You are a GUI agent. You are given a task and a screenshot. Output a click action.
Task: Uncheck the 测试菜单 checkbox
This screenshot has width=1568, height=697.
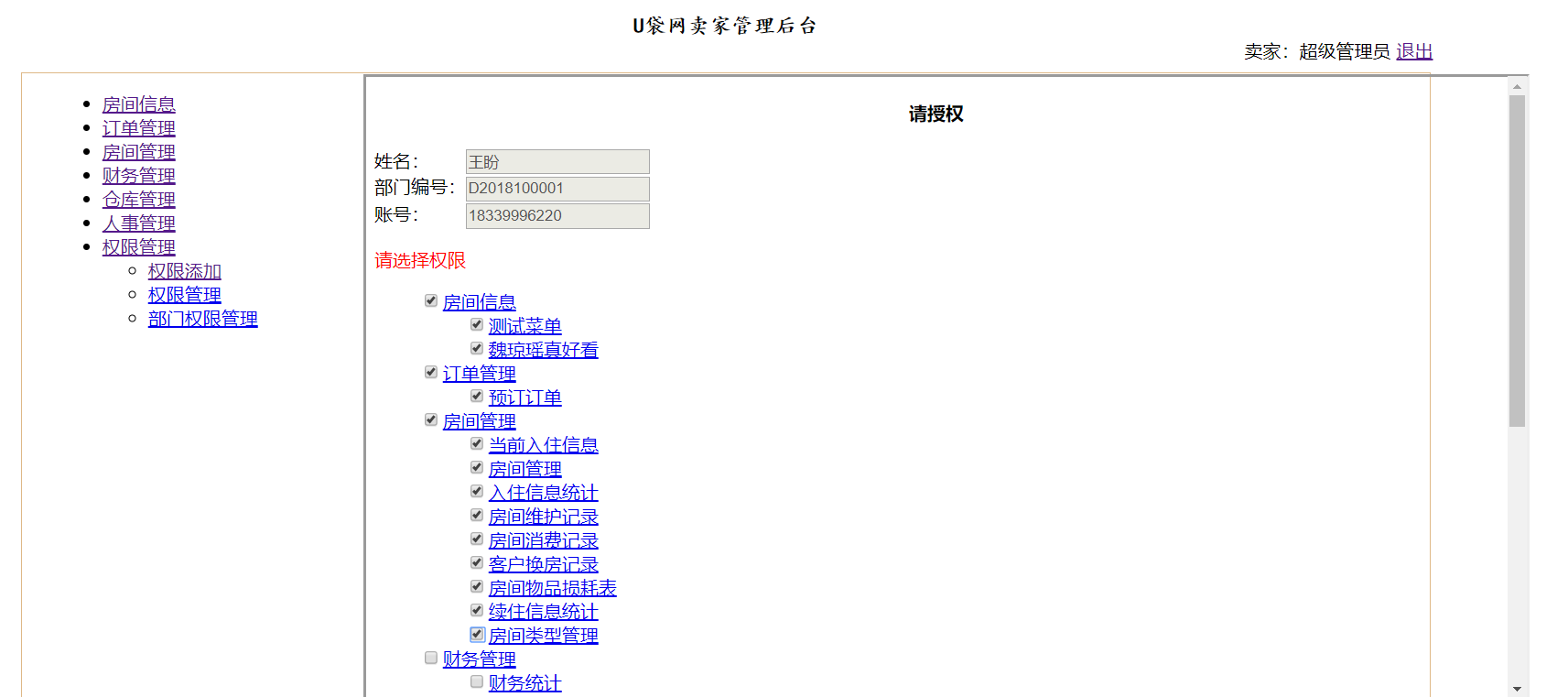tap(477, 324)
